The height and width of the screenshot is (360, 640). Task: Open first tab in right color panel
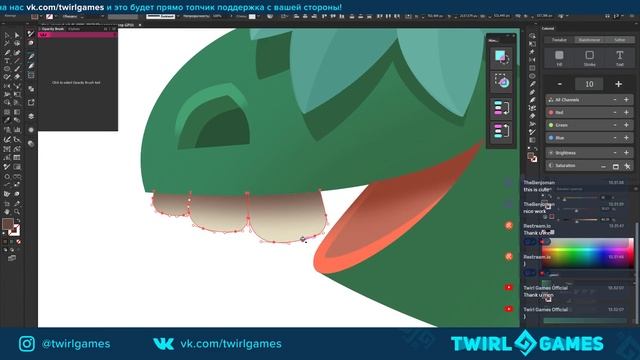tap(559, 40)
